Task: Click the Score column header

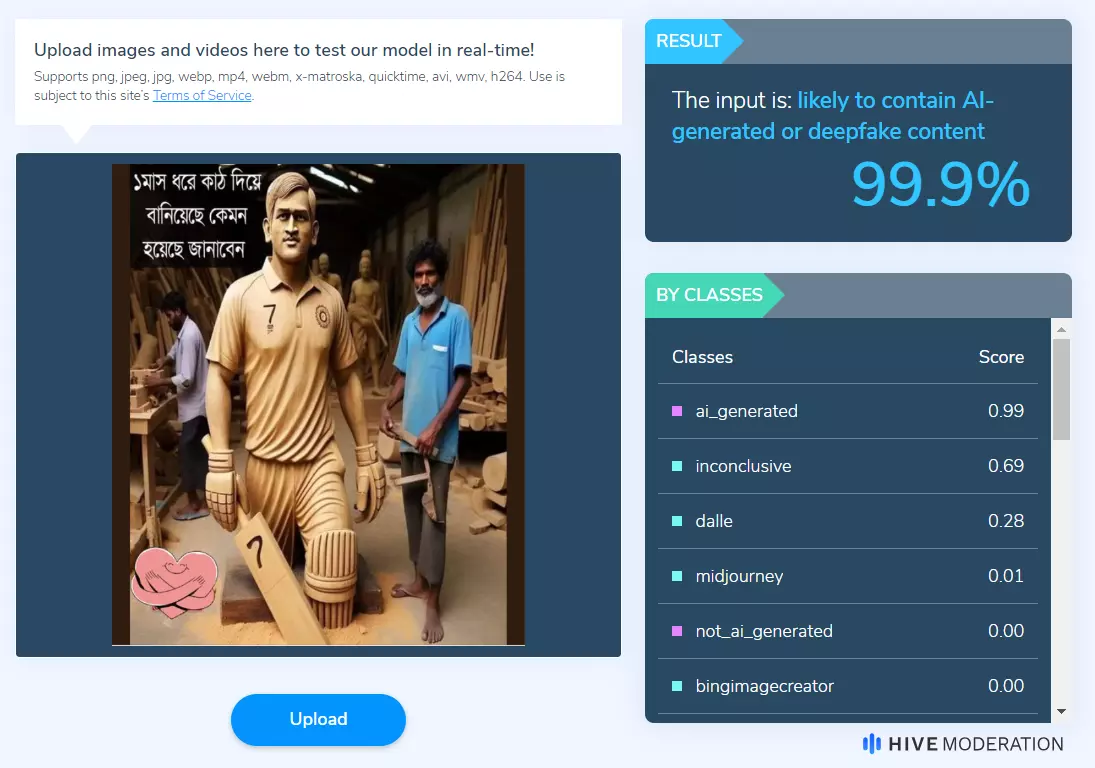Action: pyautogui.click(x=1001, y=357)
